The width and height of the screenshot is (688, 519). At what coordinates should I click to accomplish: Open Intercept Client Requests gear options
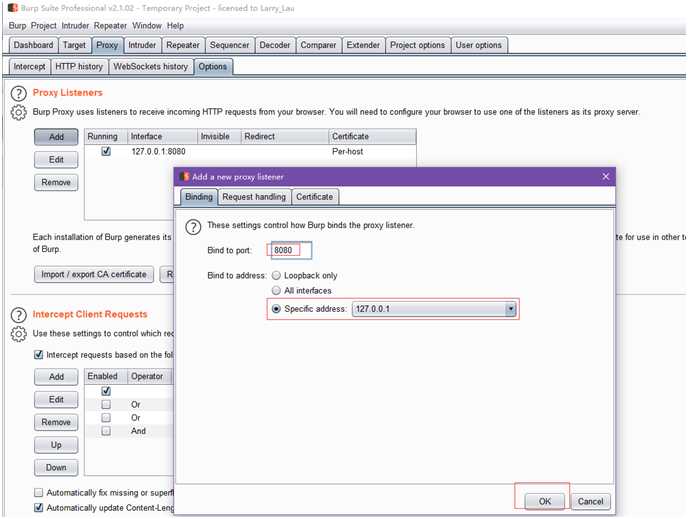coord(18,334)
